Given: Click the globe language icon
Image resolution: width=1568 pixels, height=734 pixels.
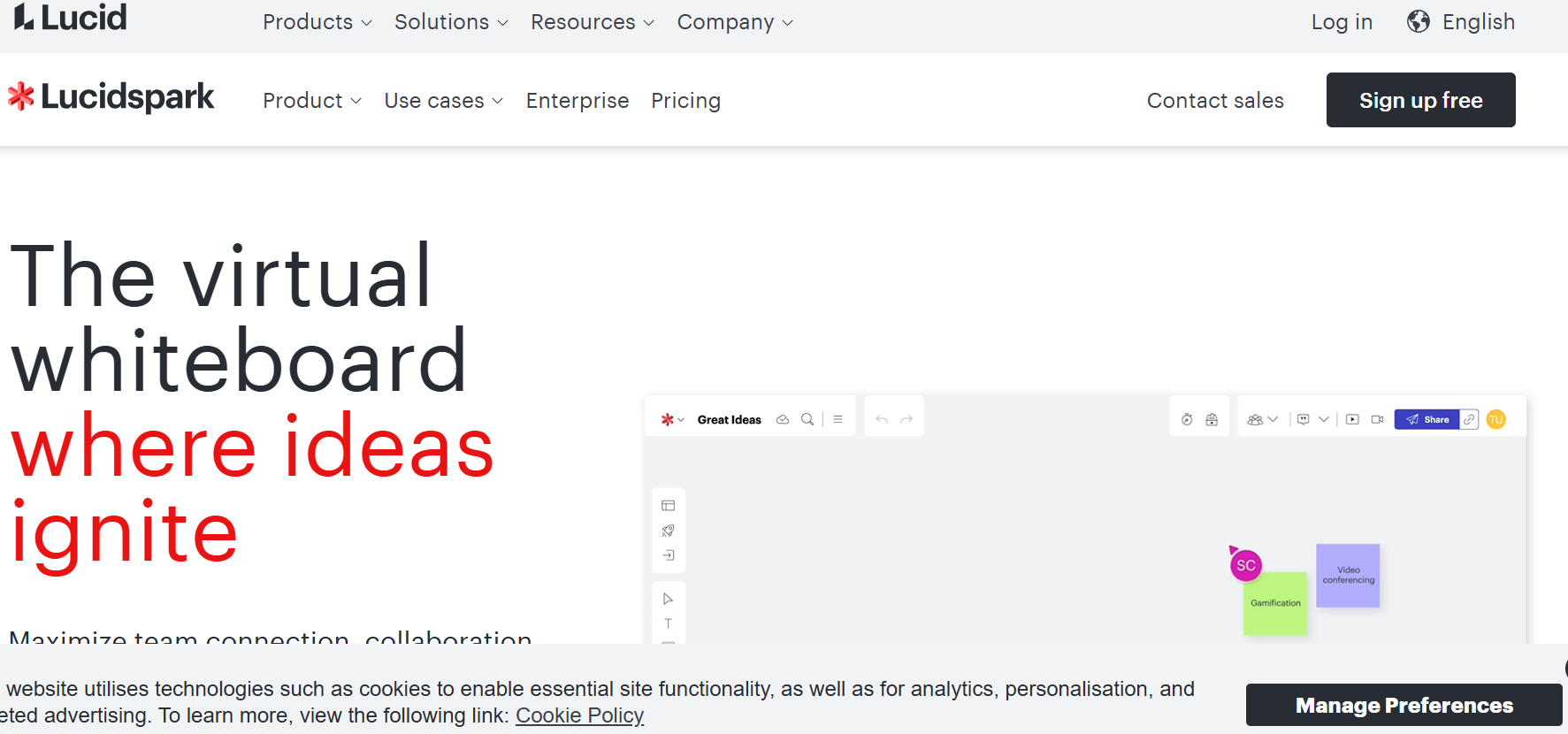Looking at the screenshot, I should click(x=1418, y=22).
